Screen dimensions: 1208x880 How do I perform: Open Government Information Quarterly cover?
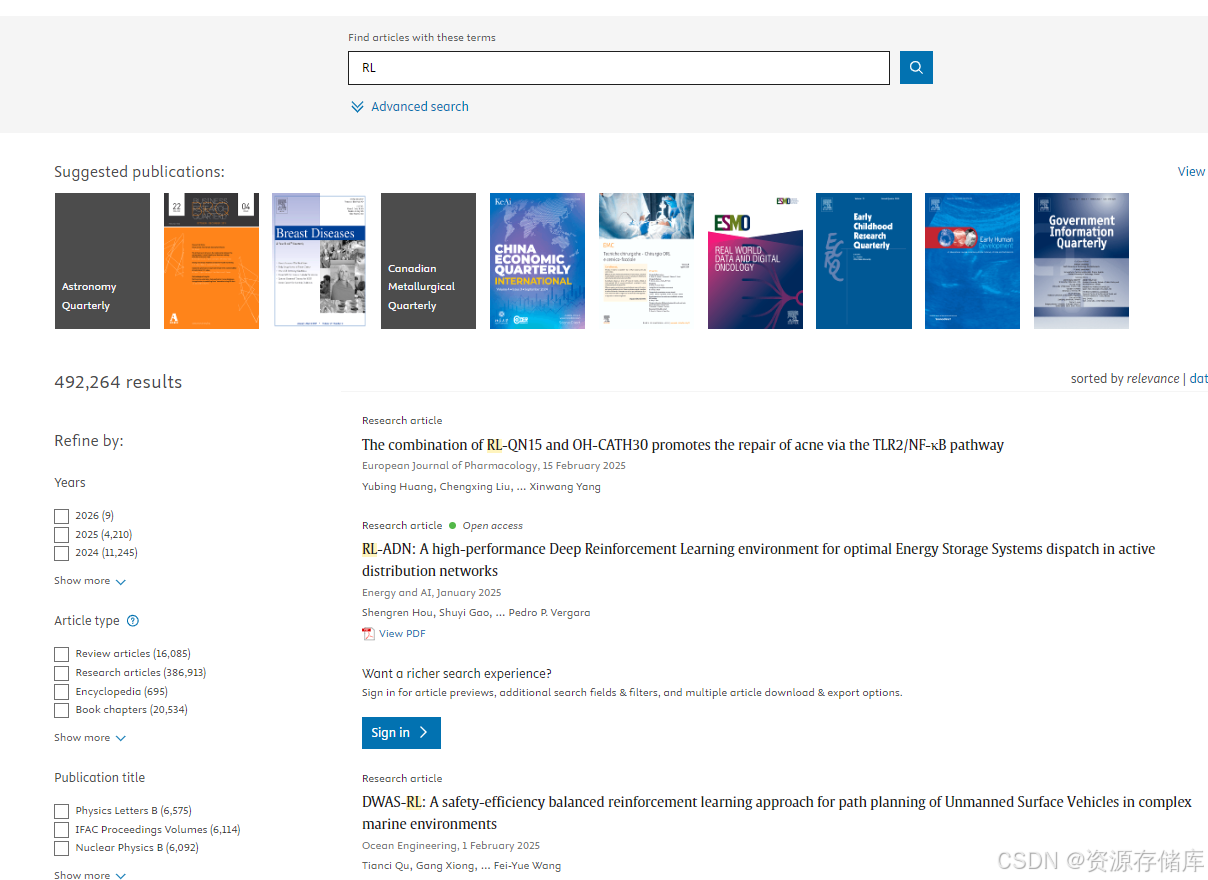1081,261
